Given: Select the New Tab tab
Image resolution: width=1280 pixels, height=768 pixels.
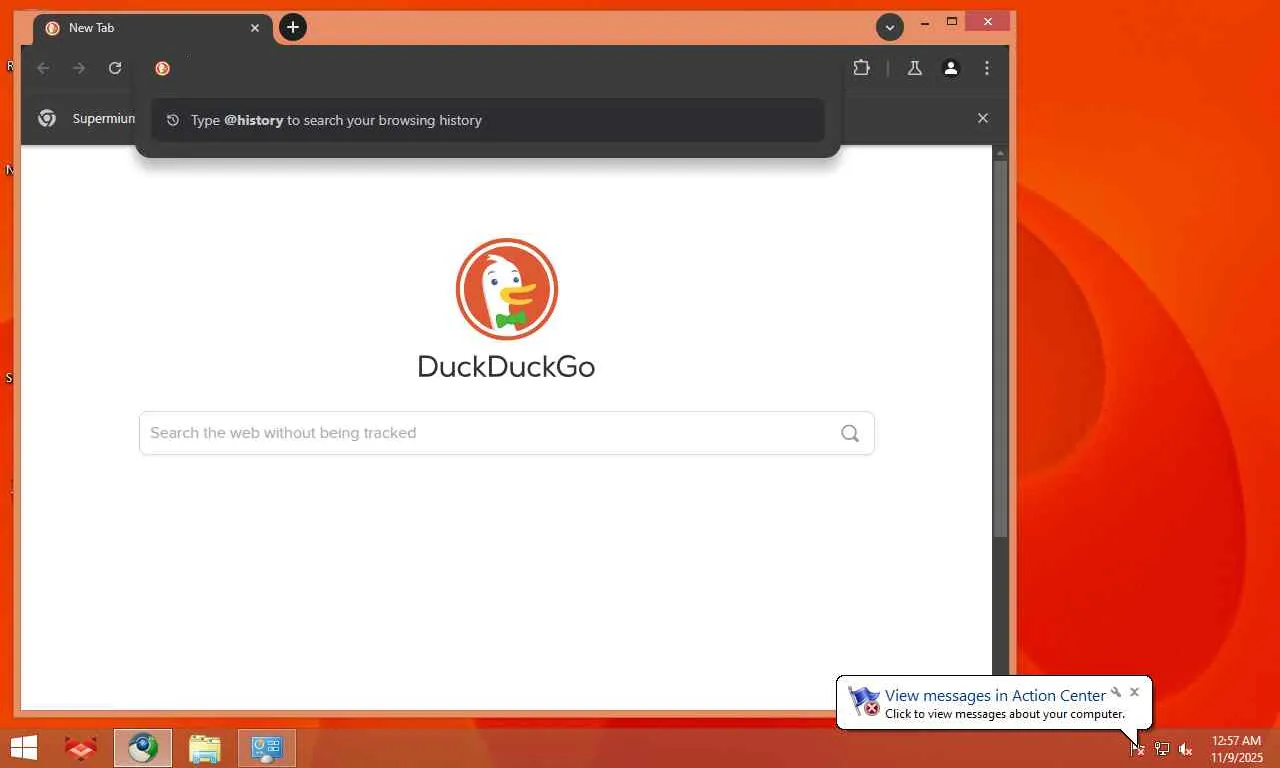Looking at the screenshot, I should [x=152, y=28].
